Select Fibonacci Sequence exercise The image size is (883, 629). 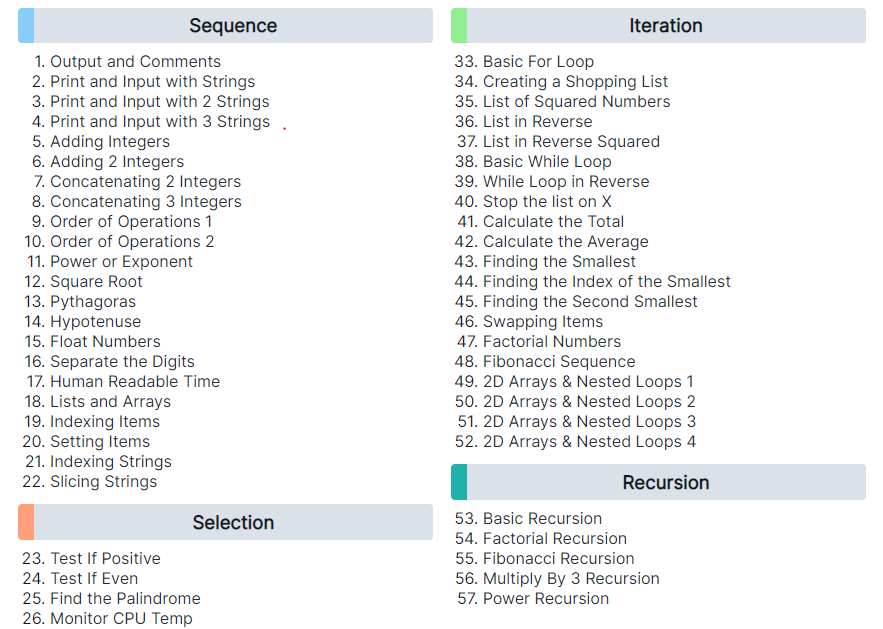(x=559, y=362)
